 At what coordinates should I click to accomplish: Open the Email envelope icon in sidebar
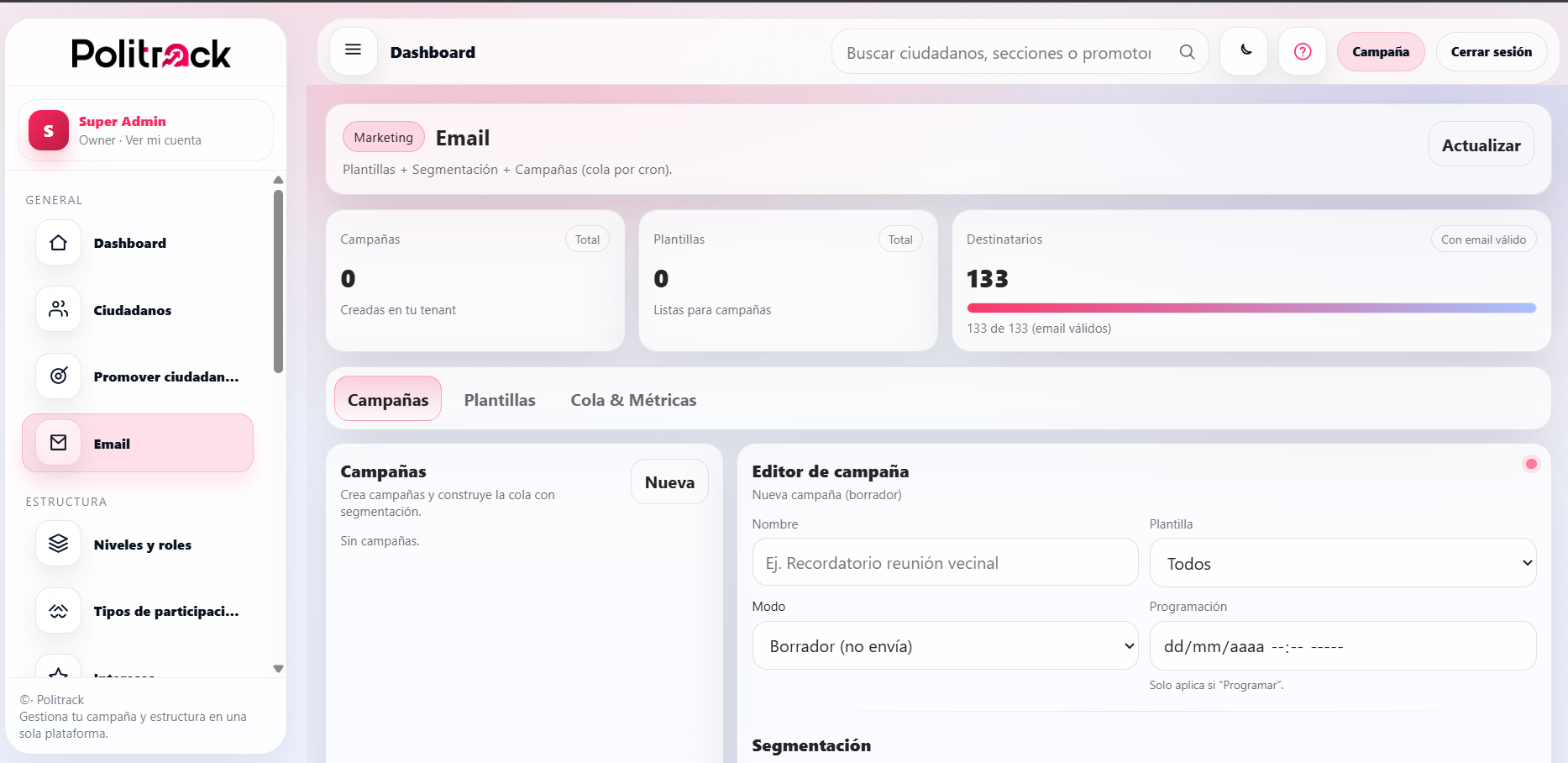point(57,443)
